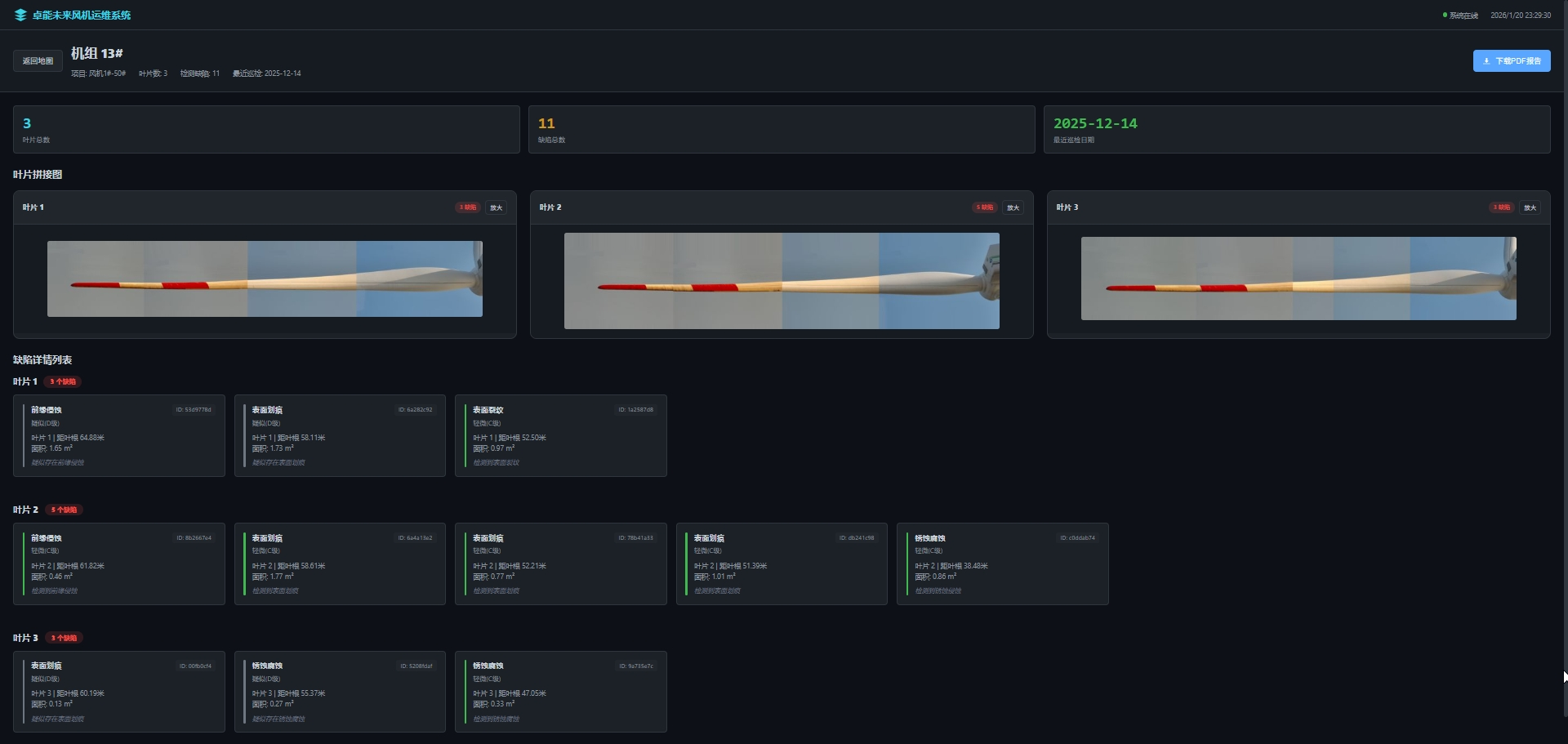This screenshot has width=1568, height=744.
Task: Click 放大 on the 叶片 2 panel
Action: (1013, 207)
